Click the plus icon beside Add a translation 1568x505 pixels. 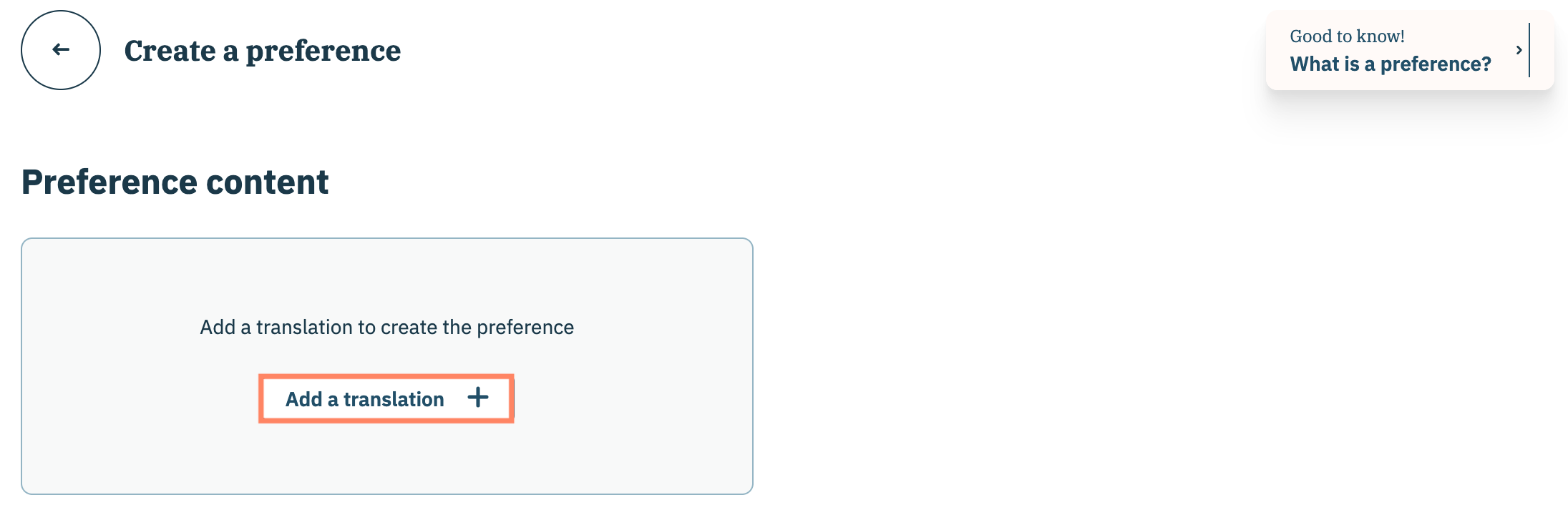[x=478, y=398]
